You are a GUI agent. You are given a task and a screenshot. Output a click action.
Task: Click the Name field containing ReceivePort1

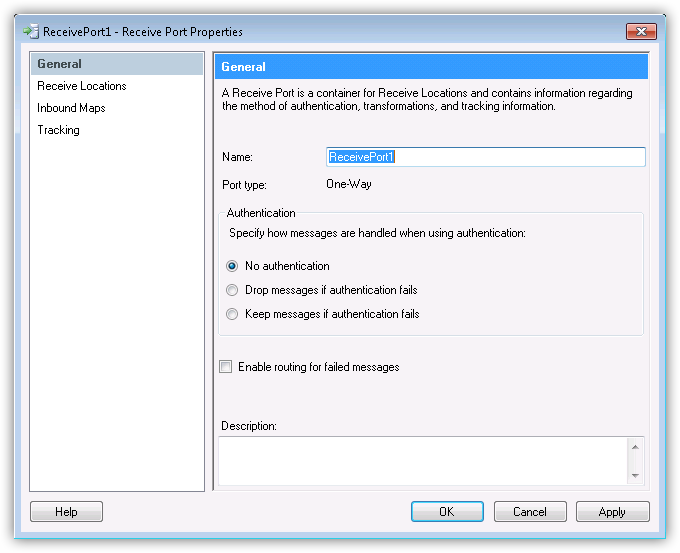[485, 157]
